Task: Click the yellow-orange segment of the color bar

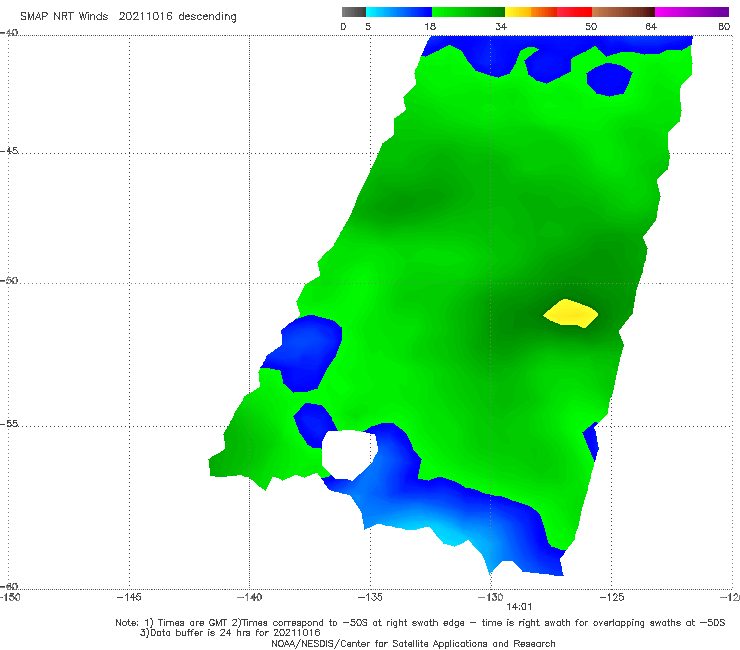Action: coord(531,12)
